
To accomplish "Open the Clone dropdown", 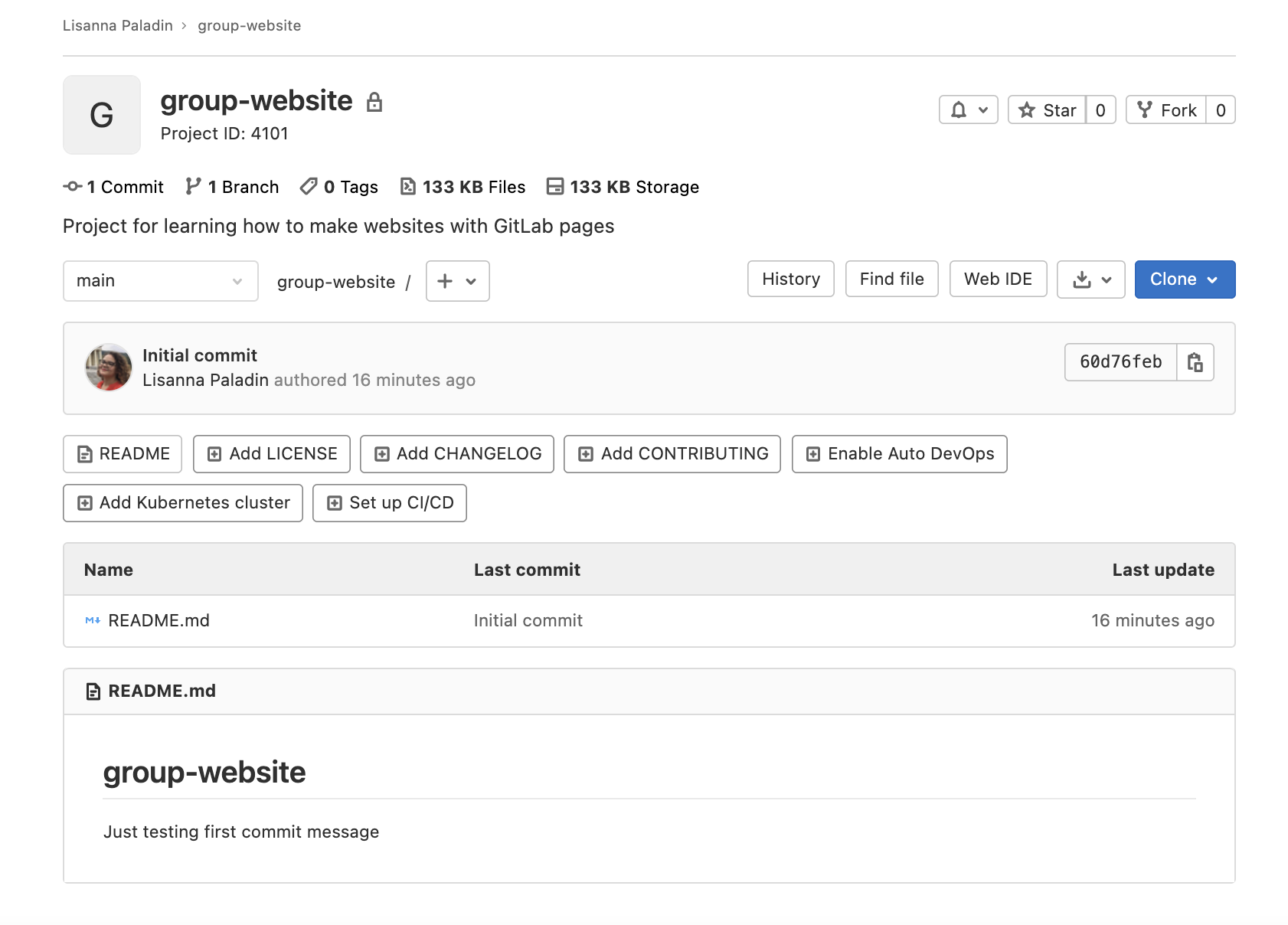I will [1184, 279].
